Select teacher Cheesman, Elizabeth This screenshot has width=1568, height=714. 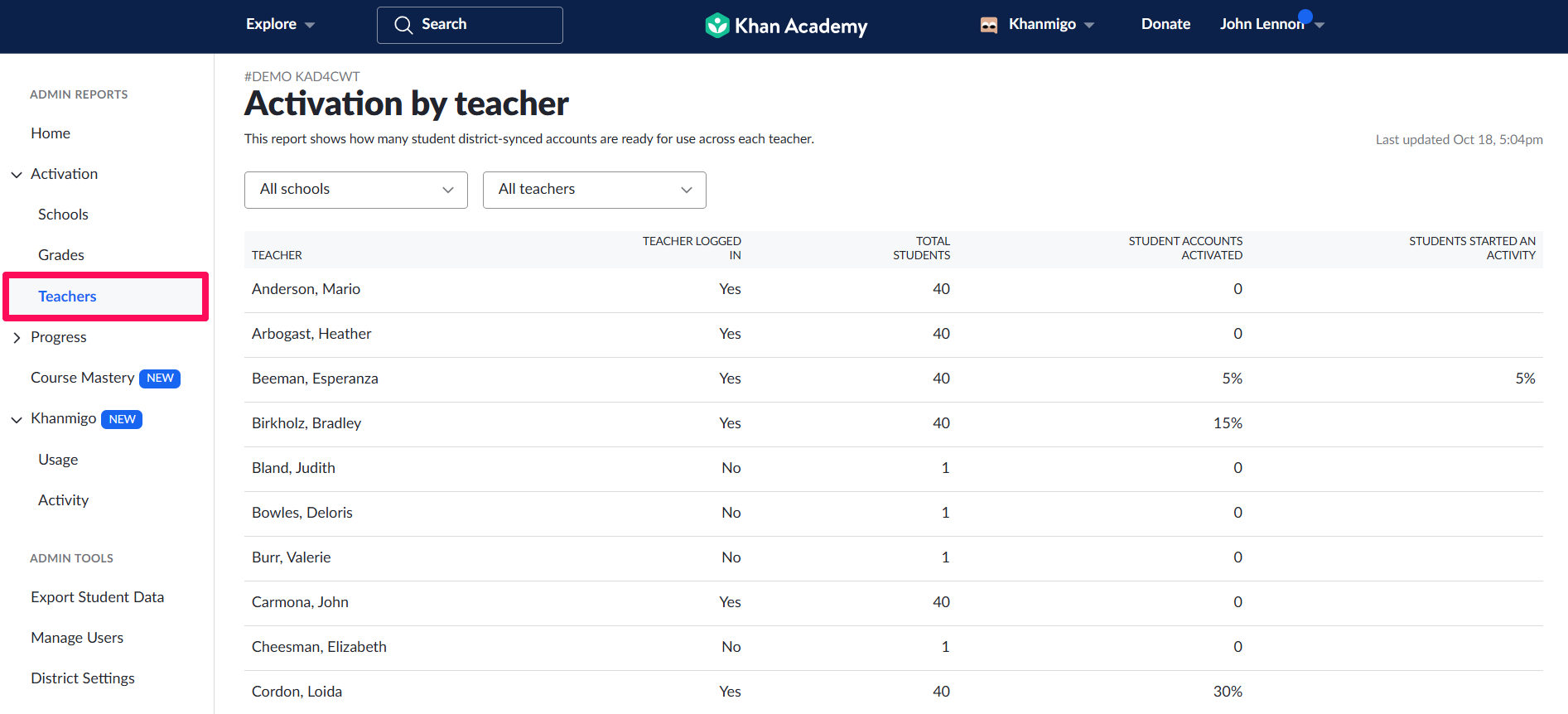(x=319, y=647)
